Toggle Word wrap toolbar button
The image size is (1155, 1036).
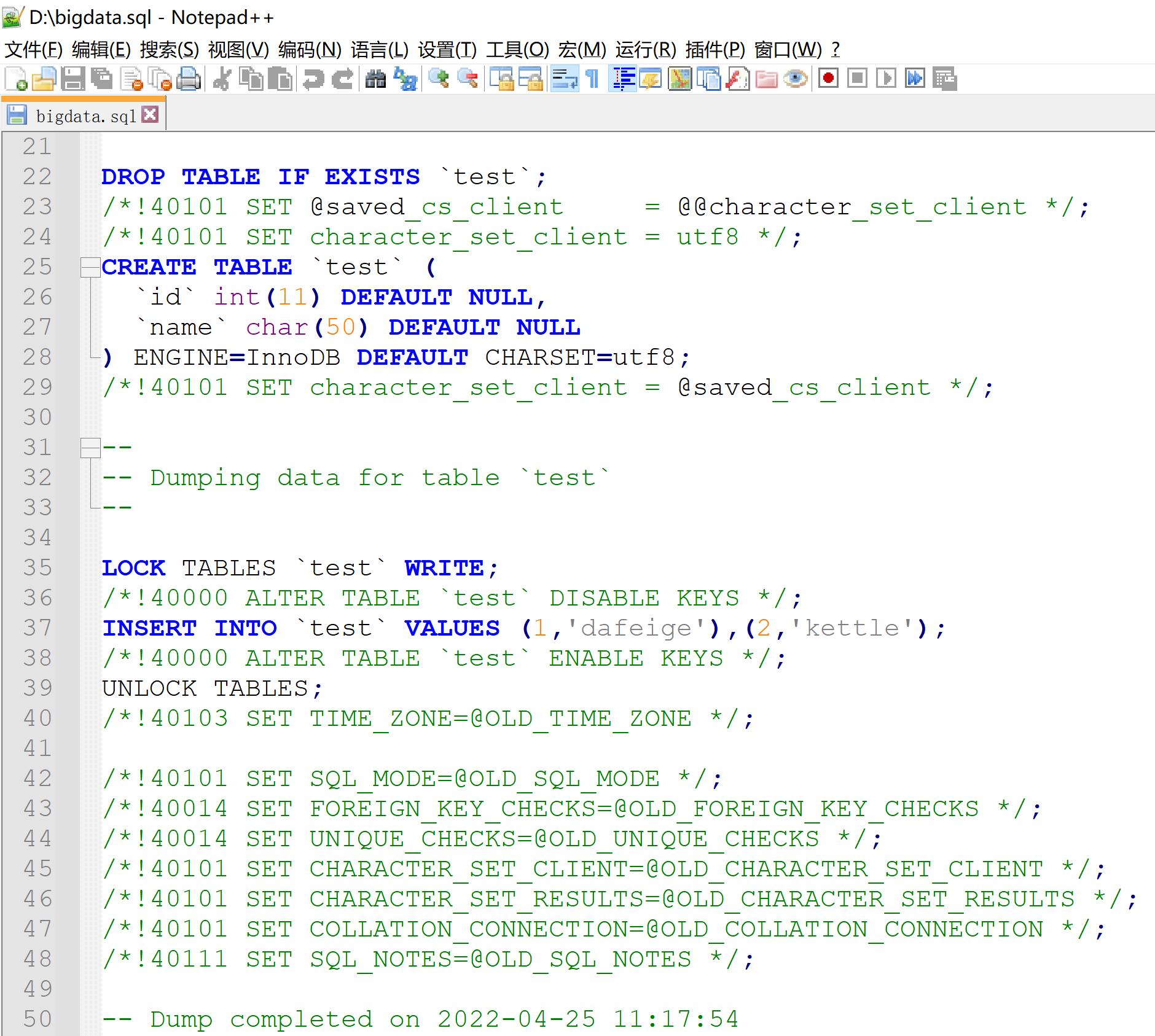[564, 79]
